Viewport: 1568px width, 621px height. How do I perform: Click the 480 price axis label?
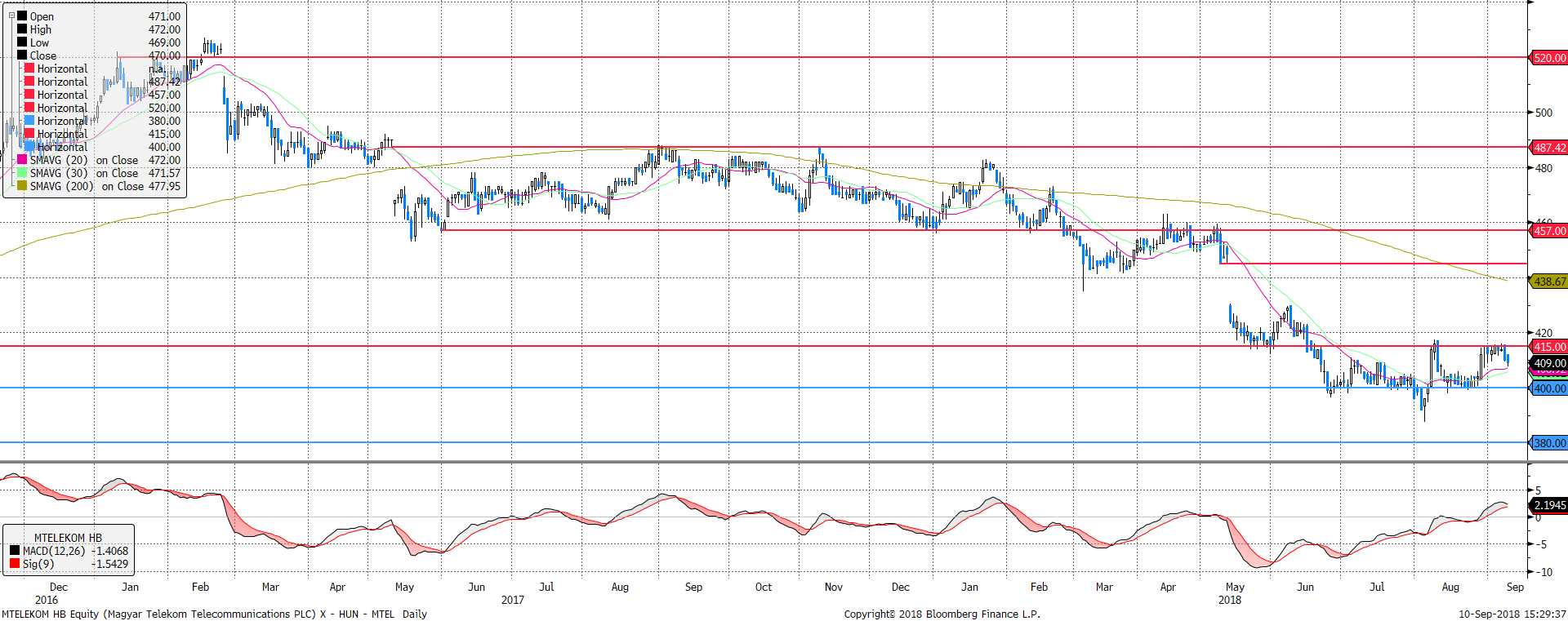1543,168
